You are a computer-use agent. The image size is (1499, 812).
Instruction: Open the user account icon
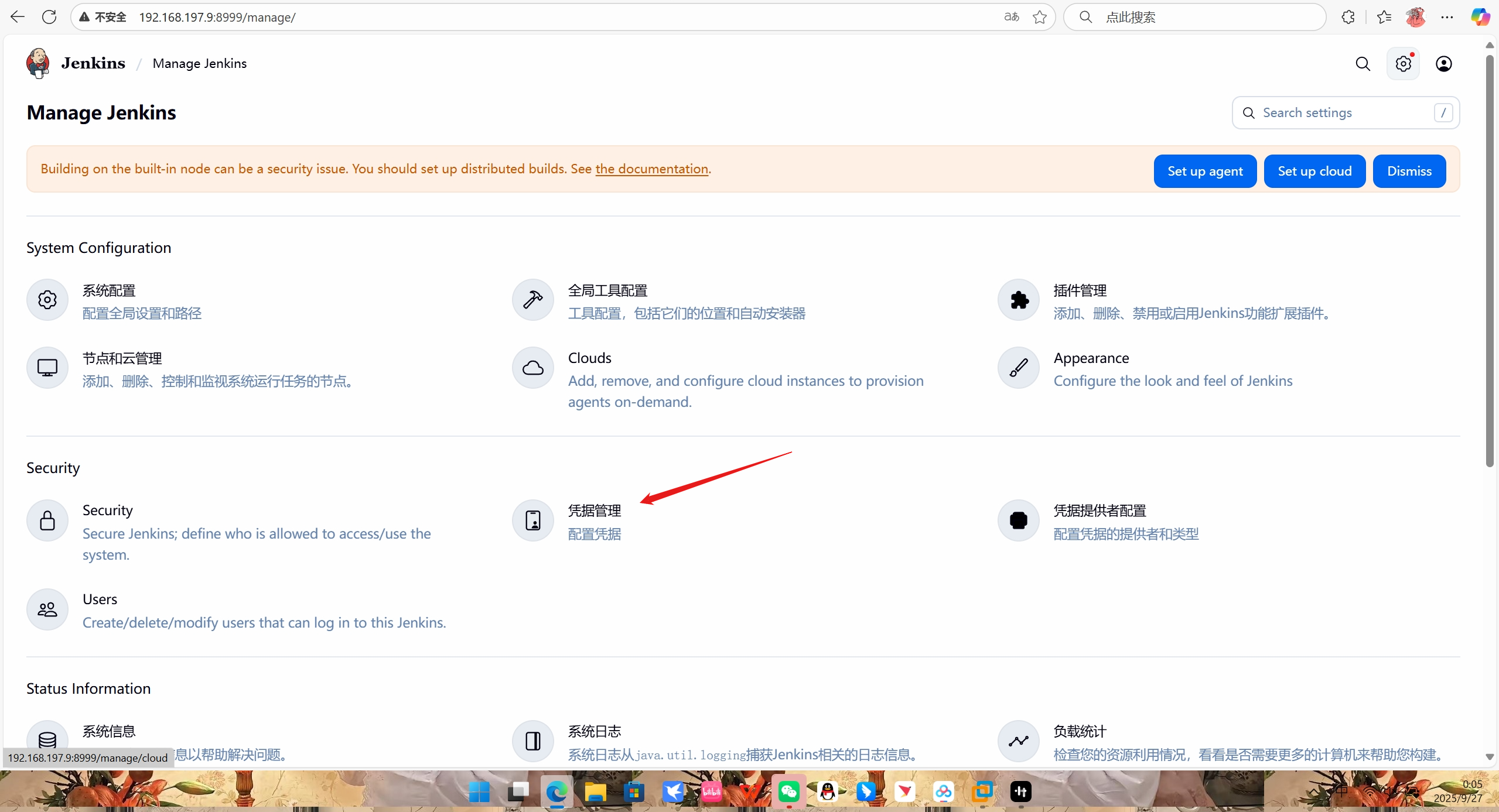pos(1443,64)
